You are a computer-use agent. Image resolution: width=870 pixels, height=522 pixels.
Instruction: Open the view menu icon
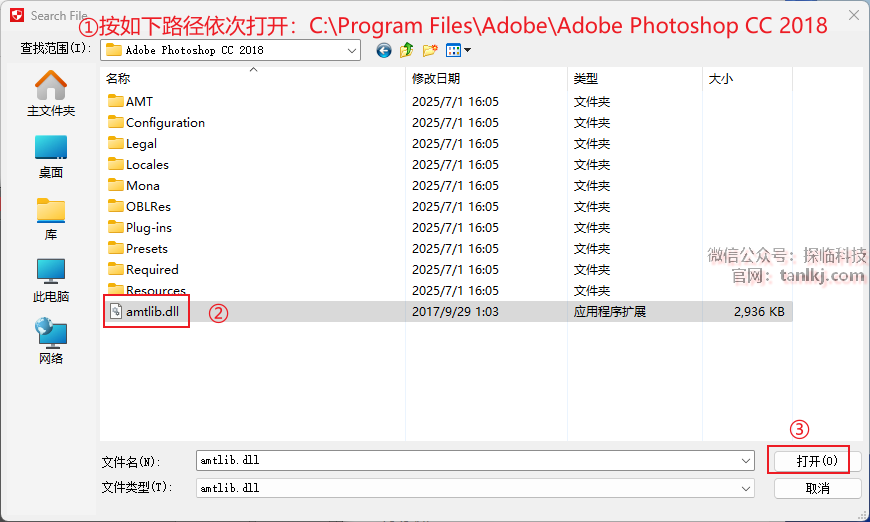click(458, 50)
